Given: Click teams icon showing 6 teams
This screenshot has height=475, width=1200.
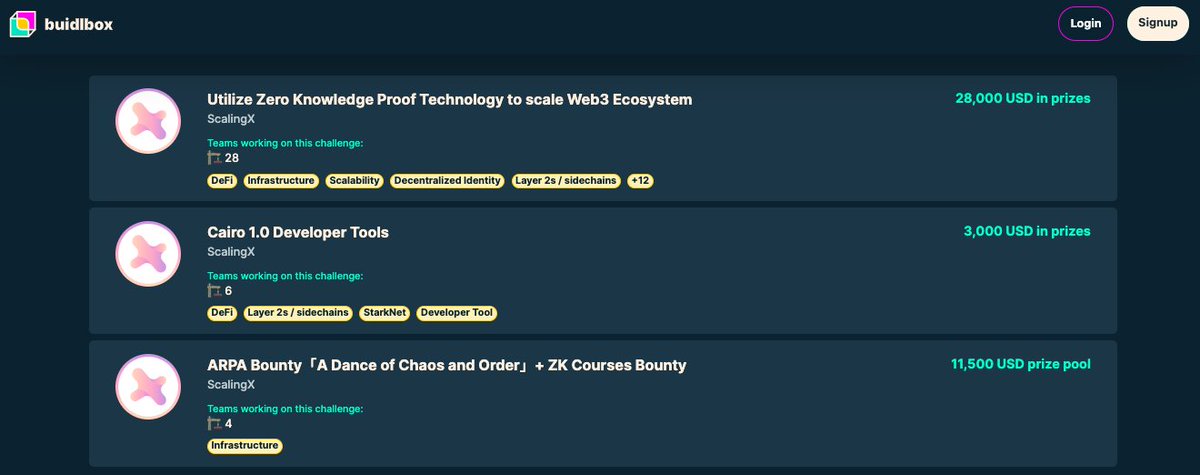Looking at the screenshot, I should 214,291.
